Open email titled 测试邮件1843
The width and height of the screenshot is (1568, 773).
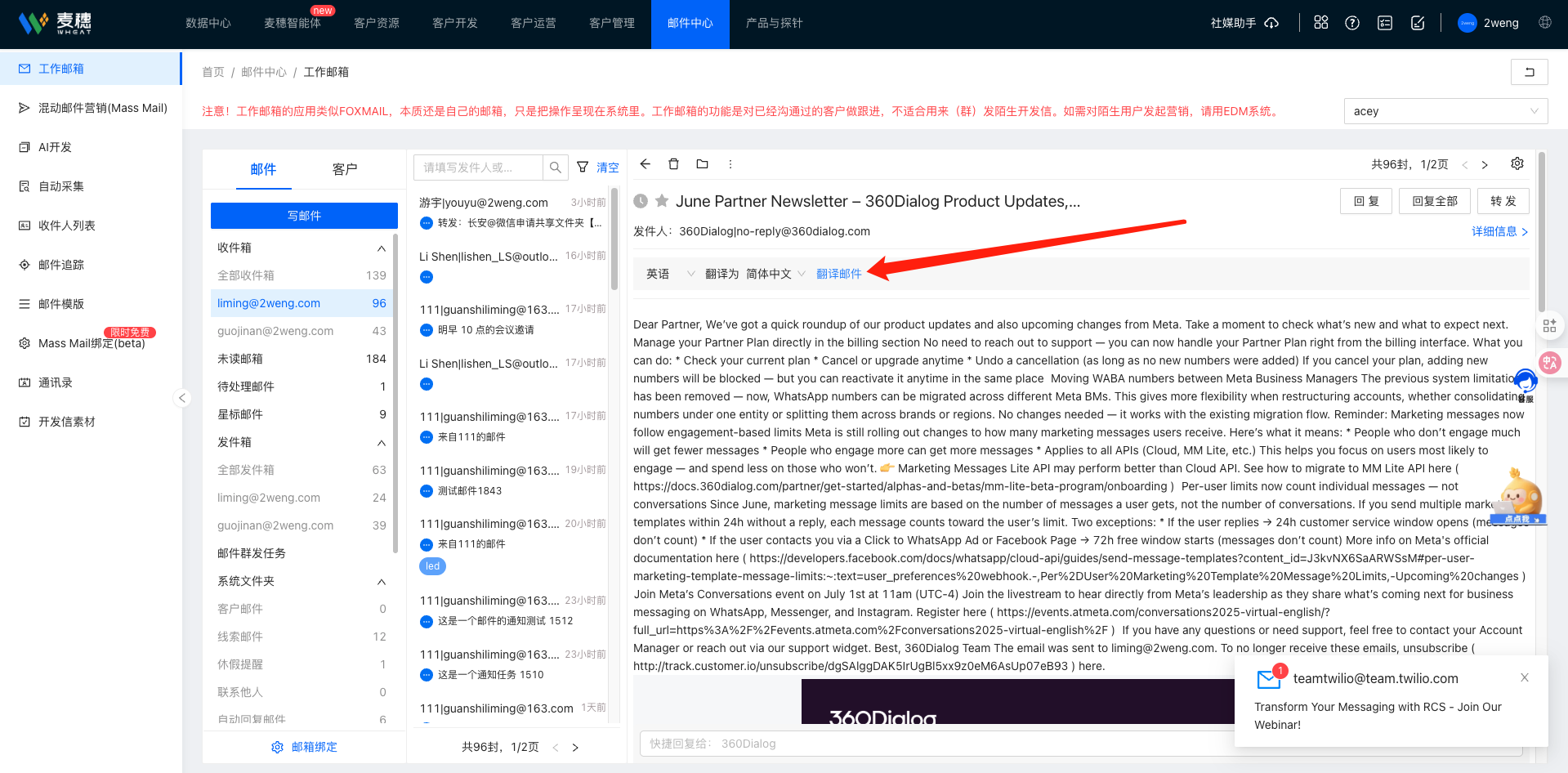pos(512,480)
